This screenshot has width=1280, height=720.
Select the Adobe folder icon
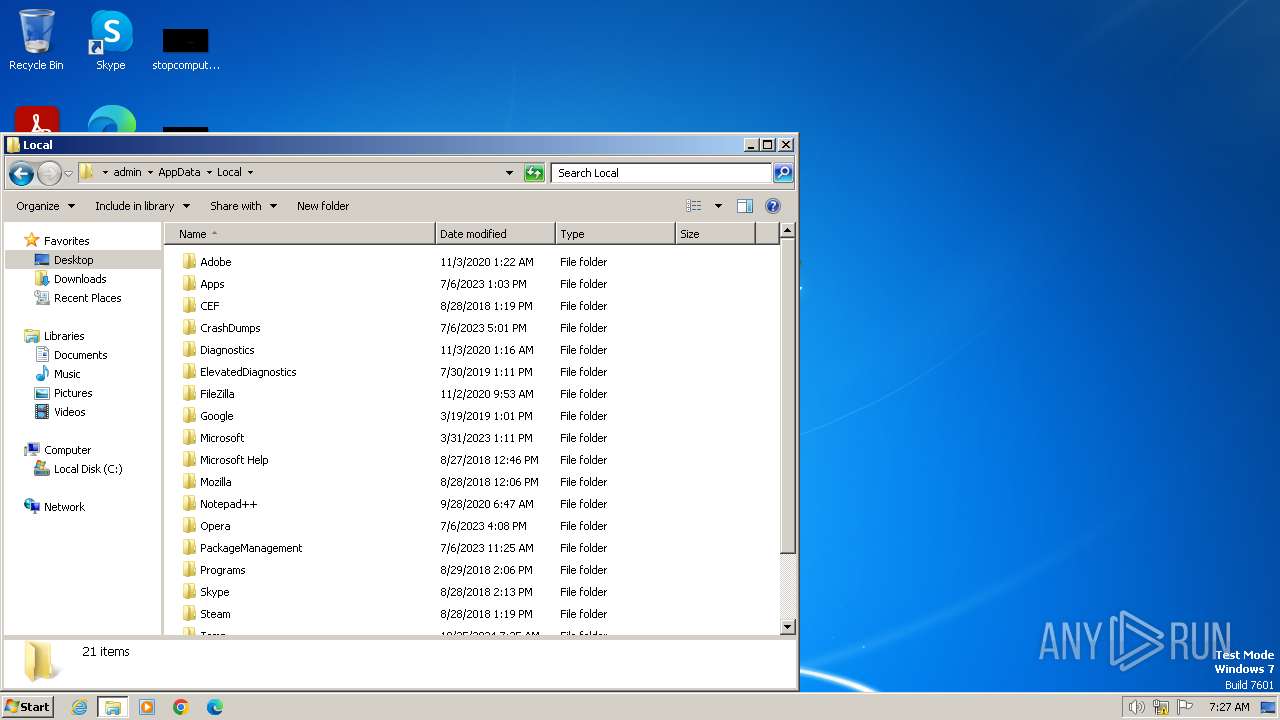point(189,262)
